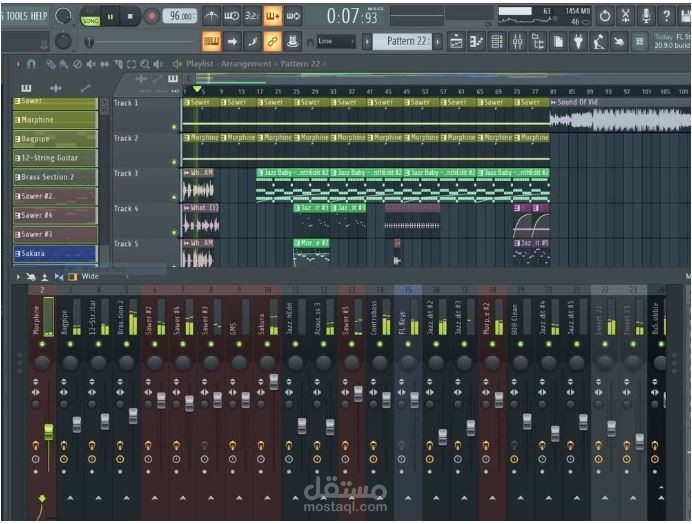Select the playlist Zoom tool

point(145,64)
